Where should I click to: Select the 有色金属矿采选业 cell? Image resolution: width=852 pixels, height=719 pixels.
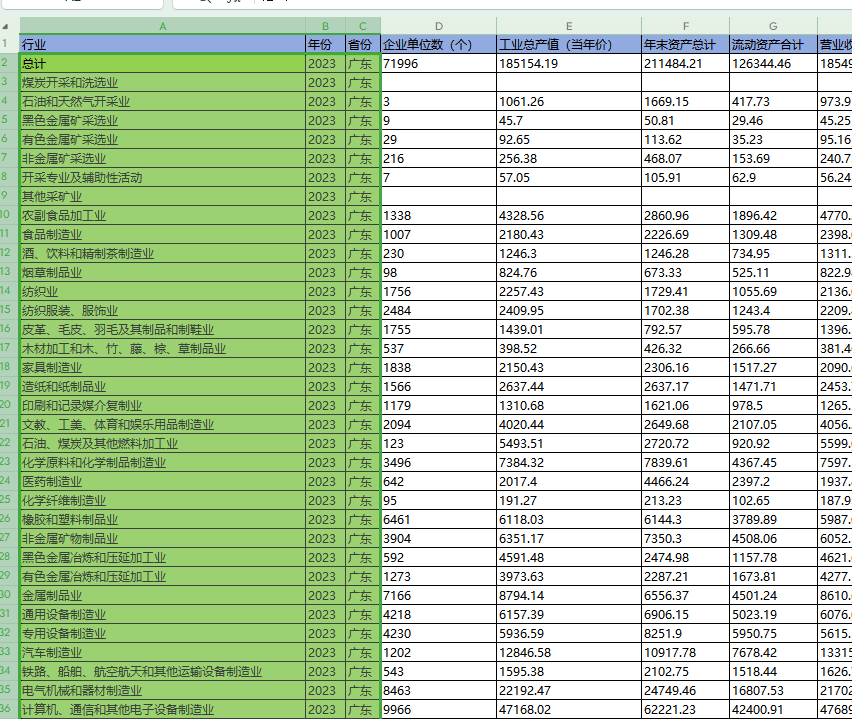pos(162,140)
